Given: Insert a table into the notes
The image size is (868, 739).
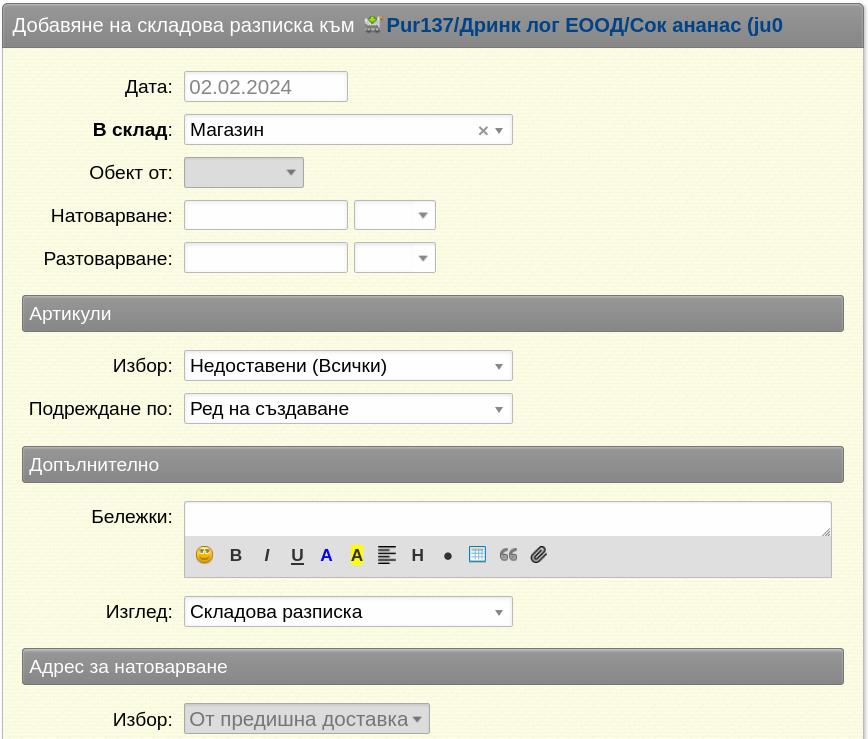Looking at the screenshot, I should (477, 554).
